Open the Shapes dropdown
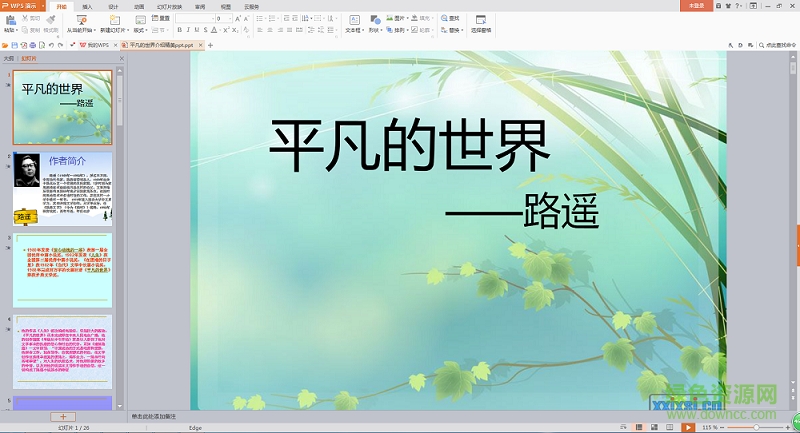 [382, 31]
